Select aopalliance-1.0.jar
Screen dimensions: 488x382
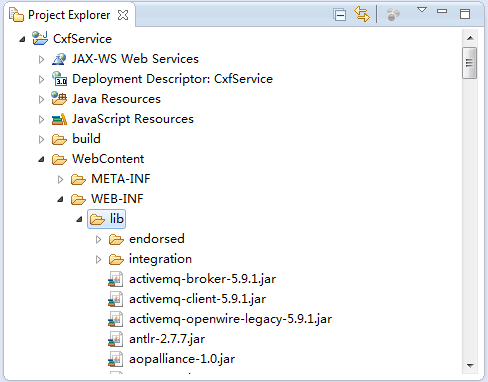pyautogui.click(x=182, y=359)
